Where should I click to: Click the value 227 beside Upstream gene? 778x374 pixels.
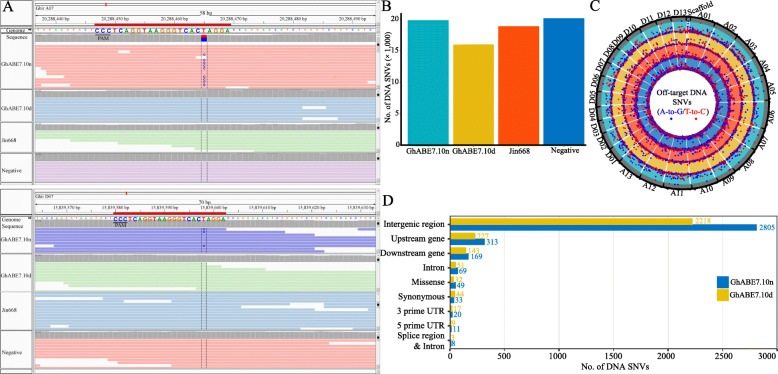[482, 236]
